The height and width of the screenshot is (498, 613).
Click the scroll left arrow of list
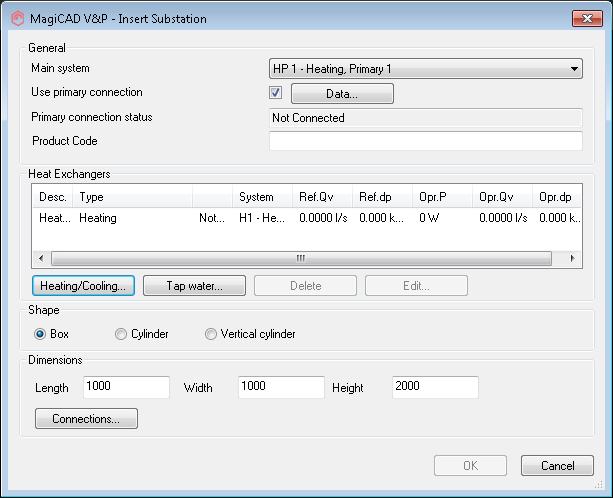[41, 258]
